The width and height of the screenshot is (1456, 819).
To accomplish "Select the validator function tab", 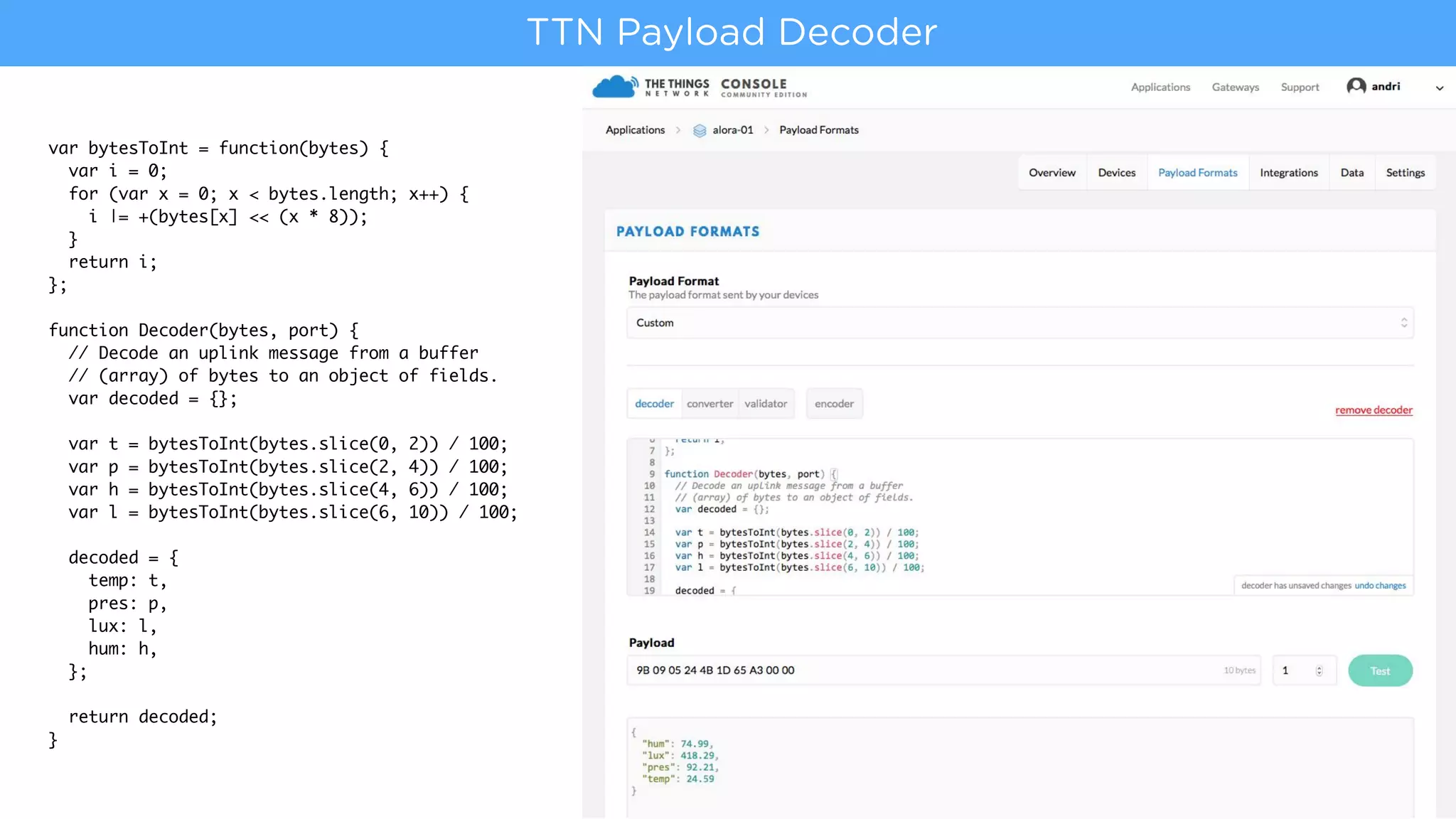I will (x=766, y=404).
